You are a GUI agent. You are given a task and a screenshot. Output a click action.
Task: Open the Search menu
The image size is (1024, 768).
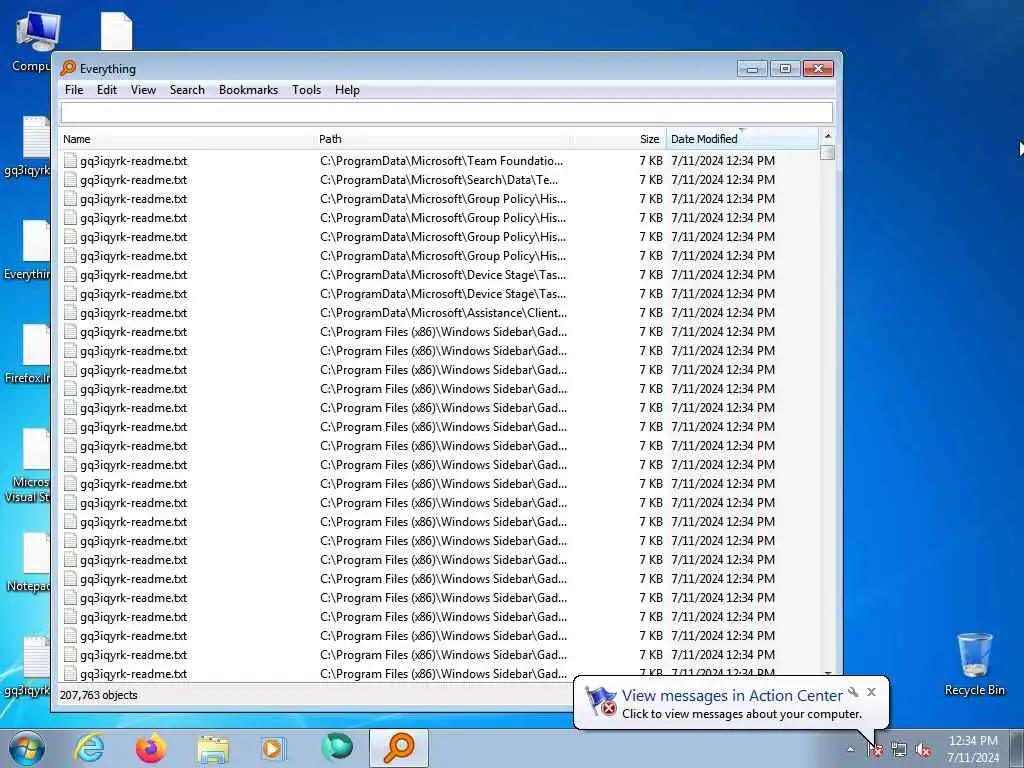coord(187,90)
